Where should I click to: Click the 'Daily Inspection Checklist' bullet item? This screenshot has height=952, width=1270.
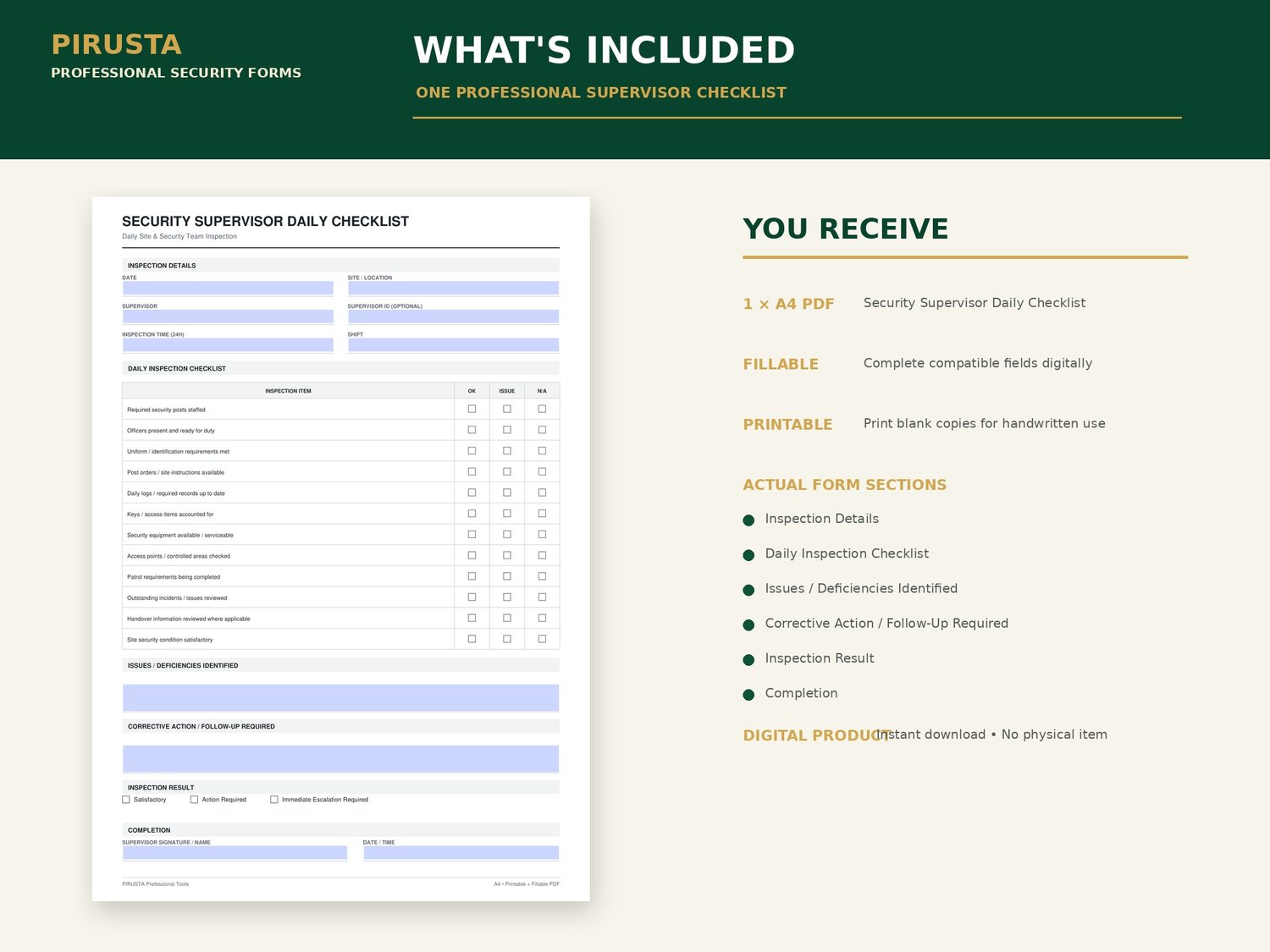847,553
